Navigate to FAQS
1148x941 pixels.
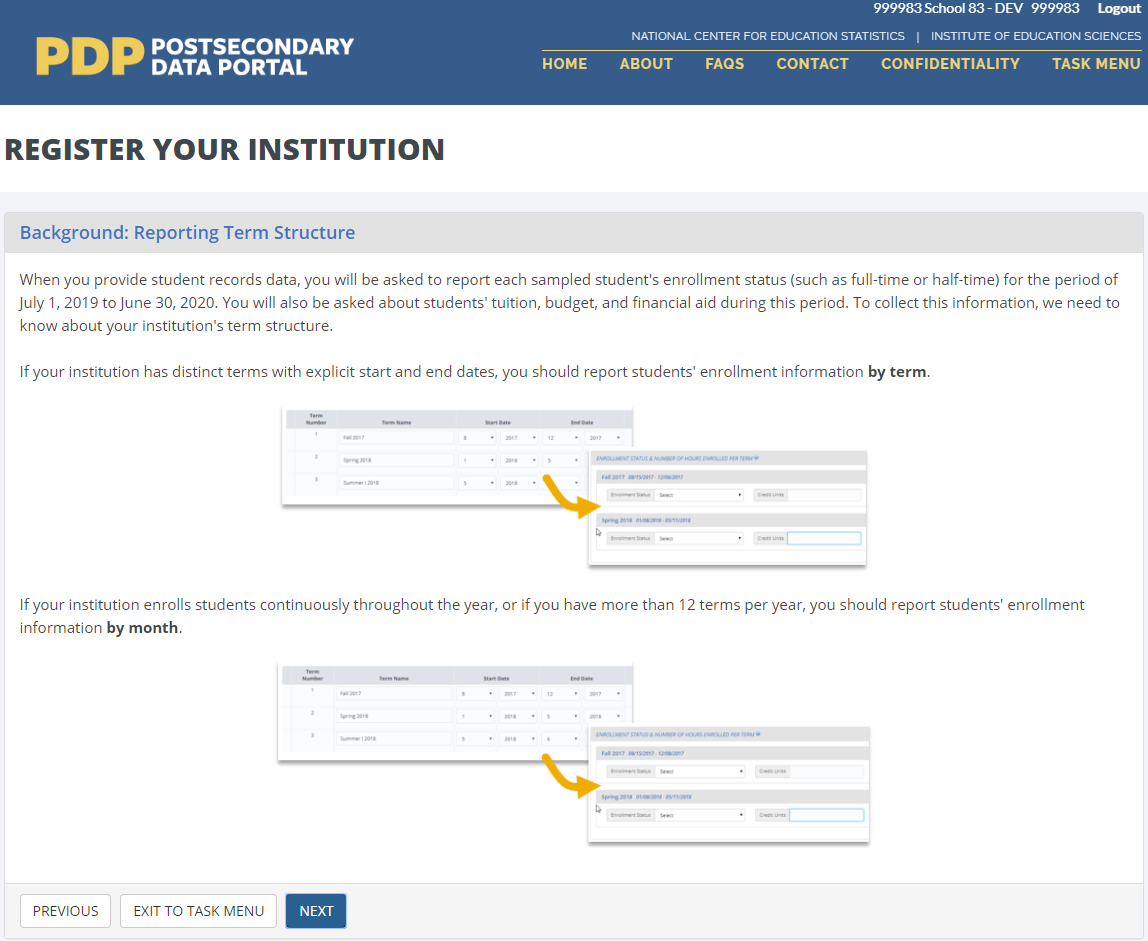click(x=724, y=64)
